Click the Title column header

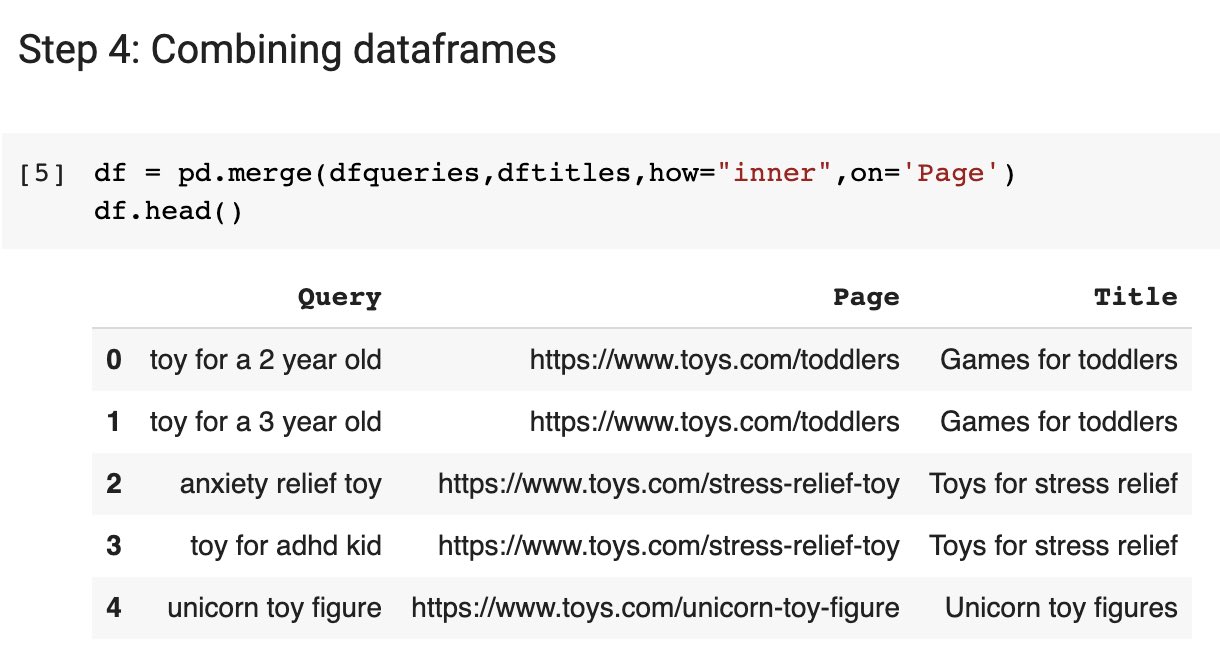[x=1135, y=296]
